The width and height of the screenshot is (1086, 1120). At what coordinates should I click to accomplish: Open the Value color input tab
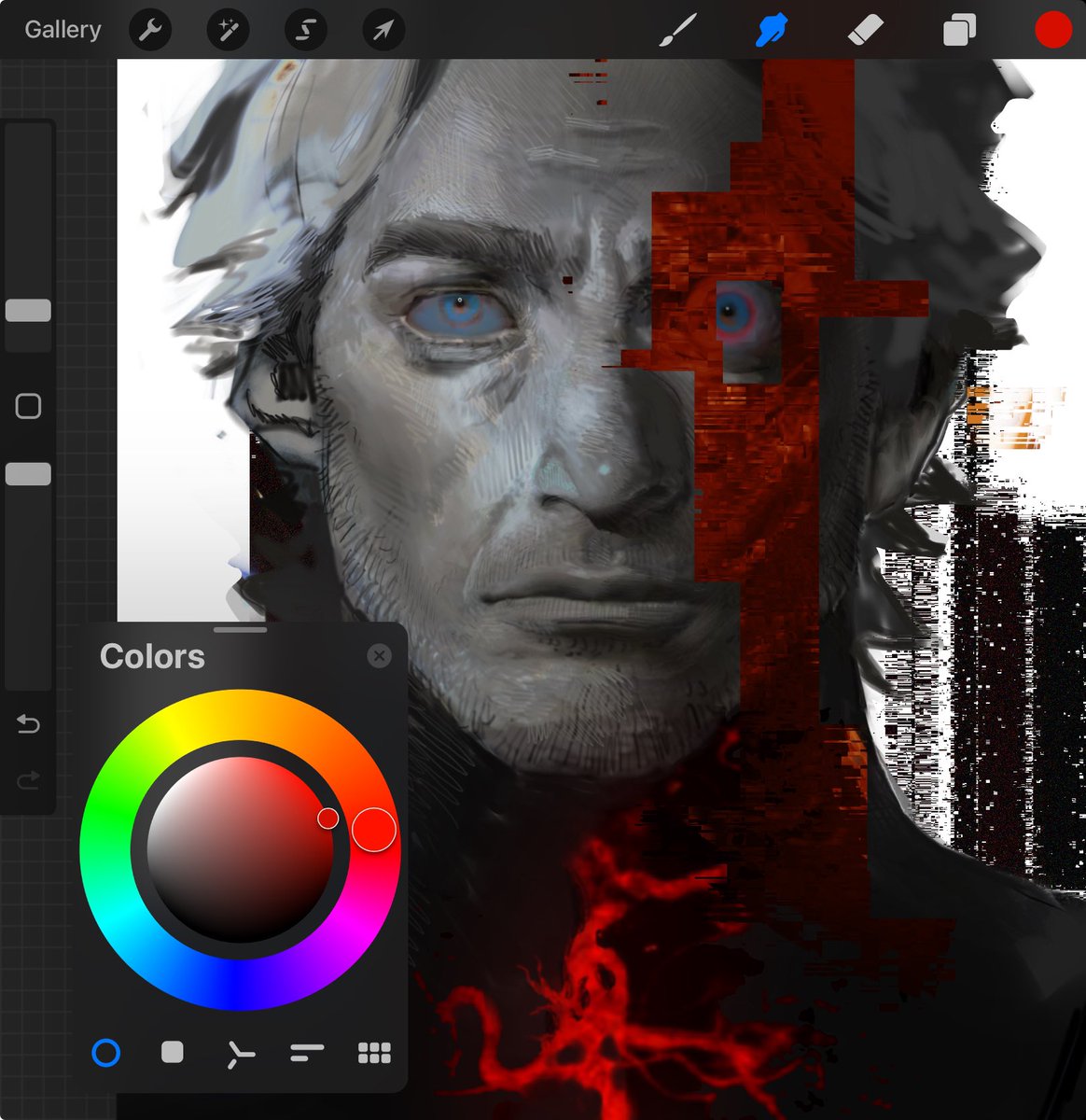(x=306, y=1053)
